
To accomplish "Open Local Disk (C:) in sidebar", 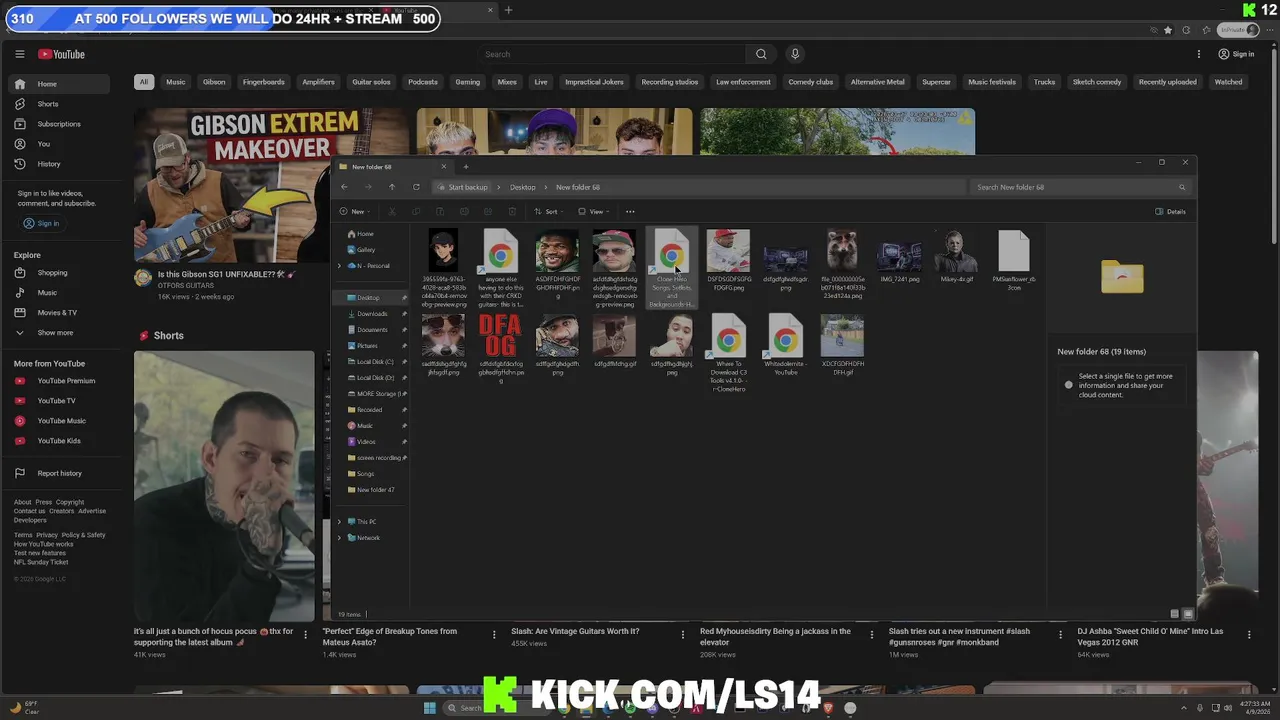I will [374, 362].
